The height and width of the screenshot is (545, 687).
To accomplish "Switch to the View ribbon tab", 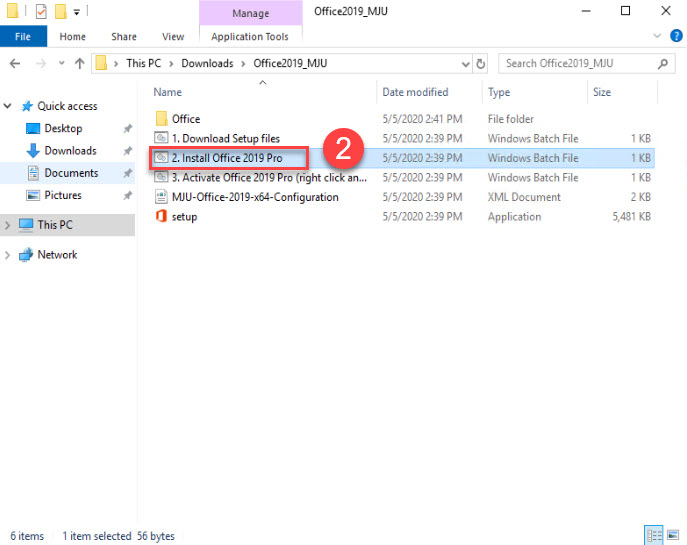I will tap(173, 37).
